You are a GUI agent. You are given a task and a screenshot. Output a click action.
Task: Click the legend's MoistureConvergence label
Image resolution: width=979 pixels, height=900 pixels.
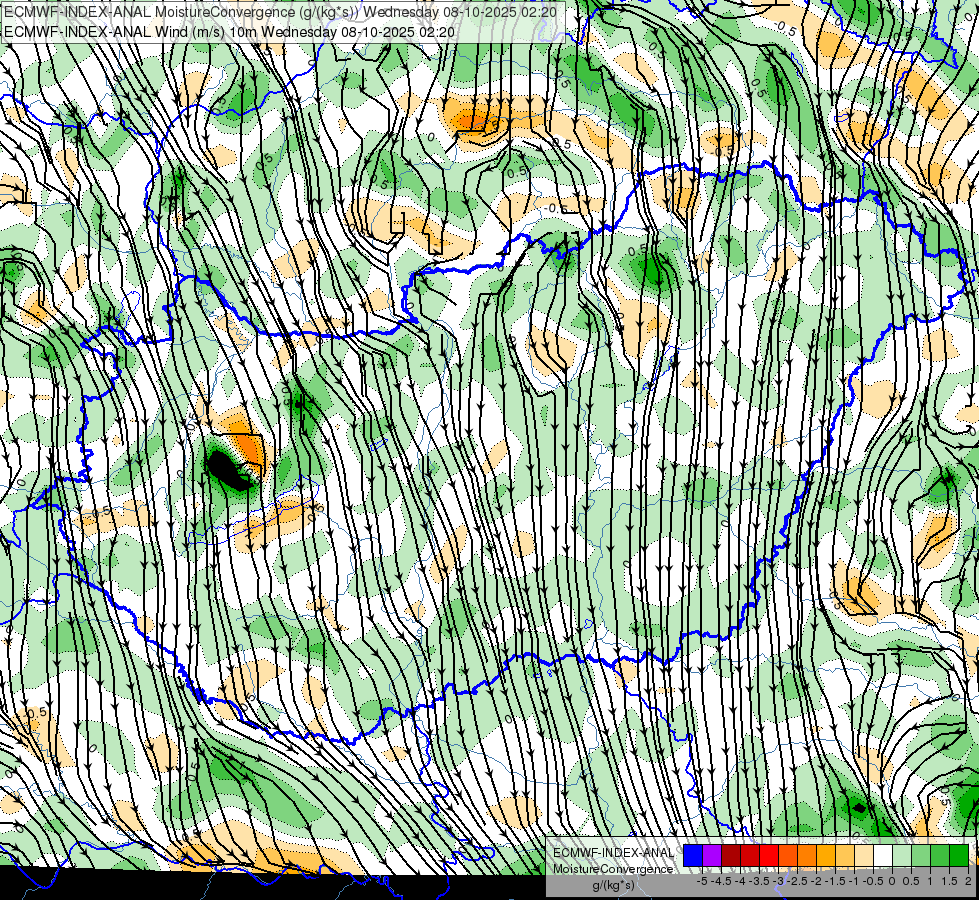pos(613,869)
